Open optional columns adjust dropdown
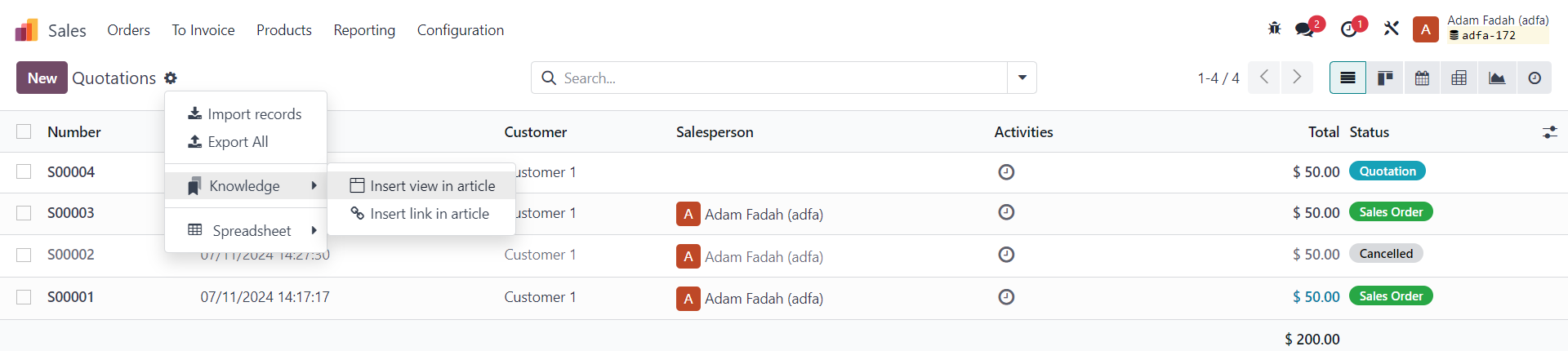The height and width of the screenshot is (351, 1568). tap(1549, 131)
